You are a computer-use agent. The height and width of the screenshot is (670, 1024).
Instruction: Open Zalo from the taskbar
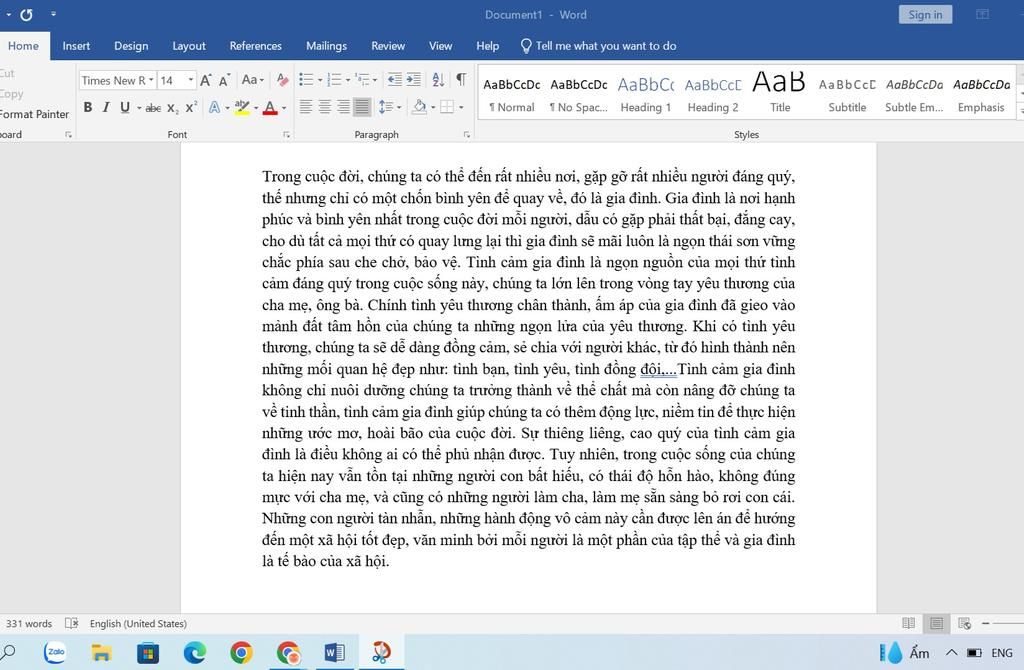coord(55,652)
